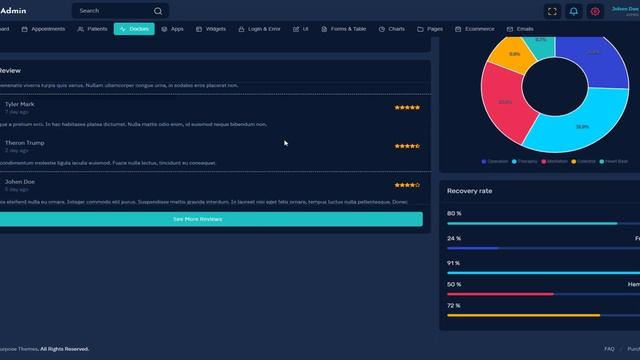Open the notifications bell
640x360 pixels.
573,11
